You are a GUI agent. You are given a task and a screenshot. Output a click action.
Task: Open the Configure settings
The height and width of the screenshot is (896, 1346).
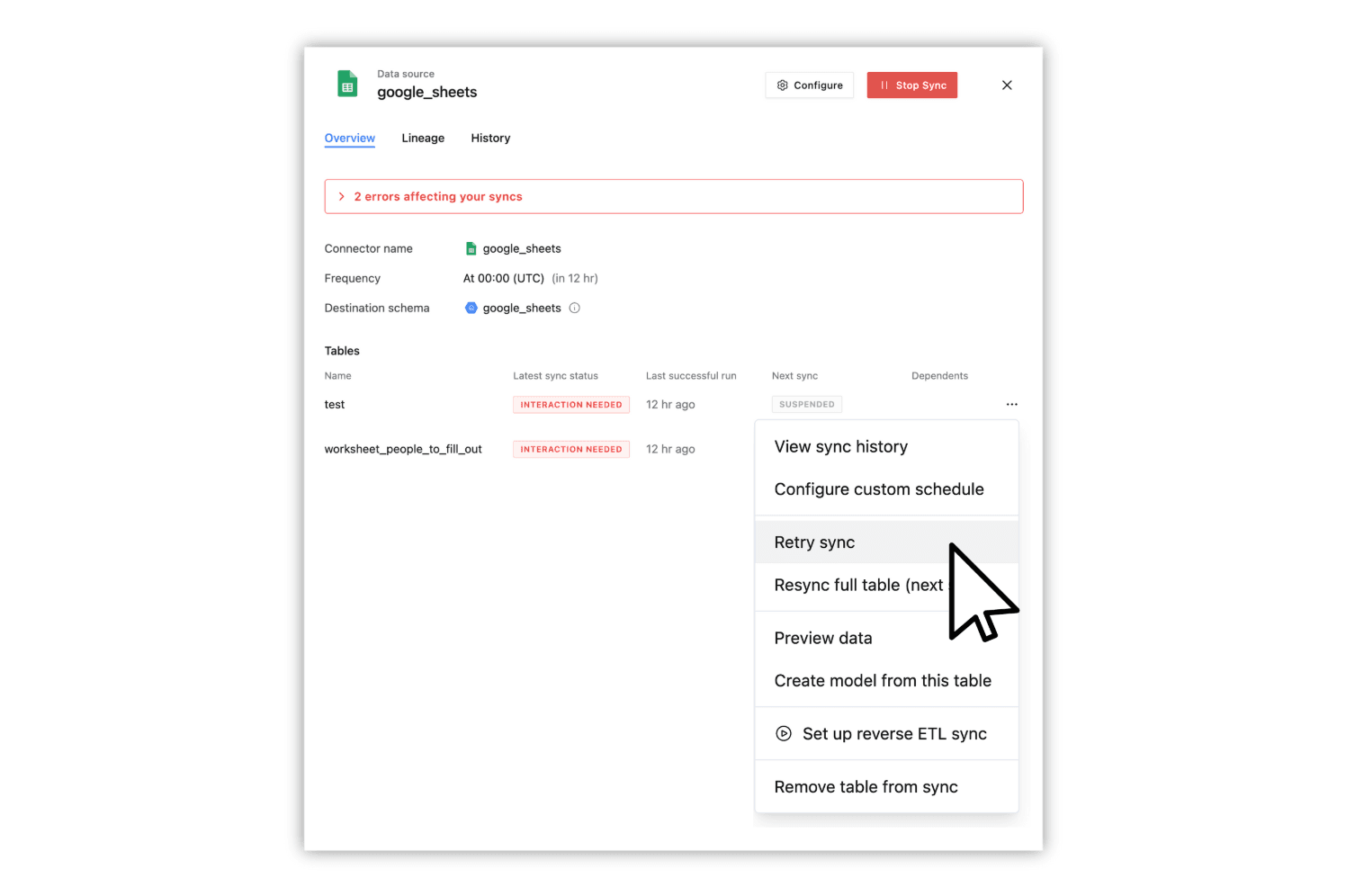[x=809, y=85]
